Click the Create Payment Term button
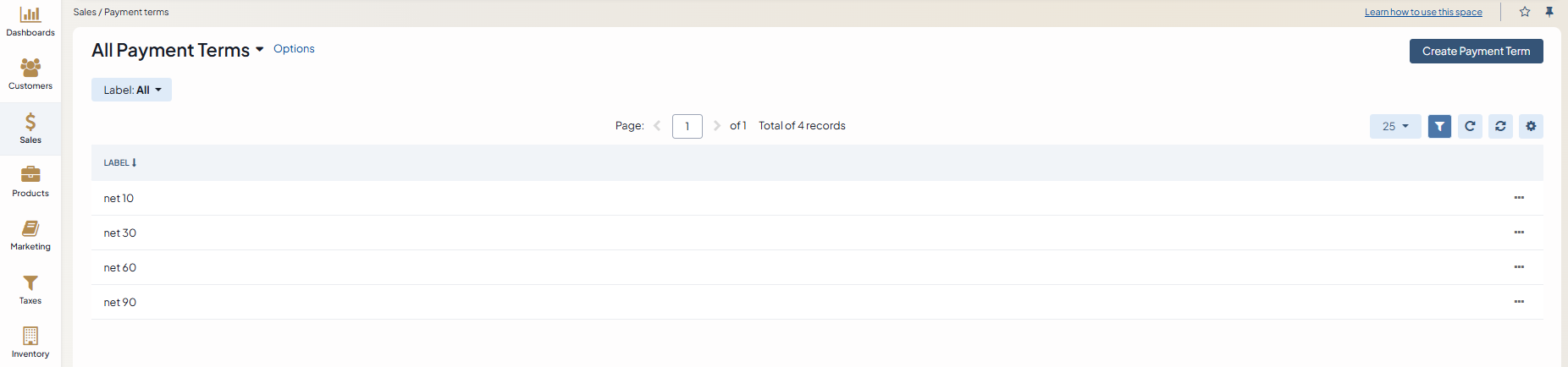 [1476, 51]
